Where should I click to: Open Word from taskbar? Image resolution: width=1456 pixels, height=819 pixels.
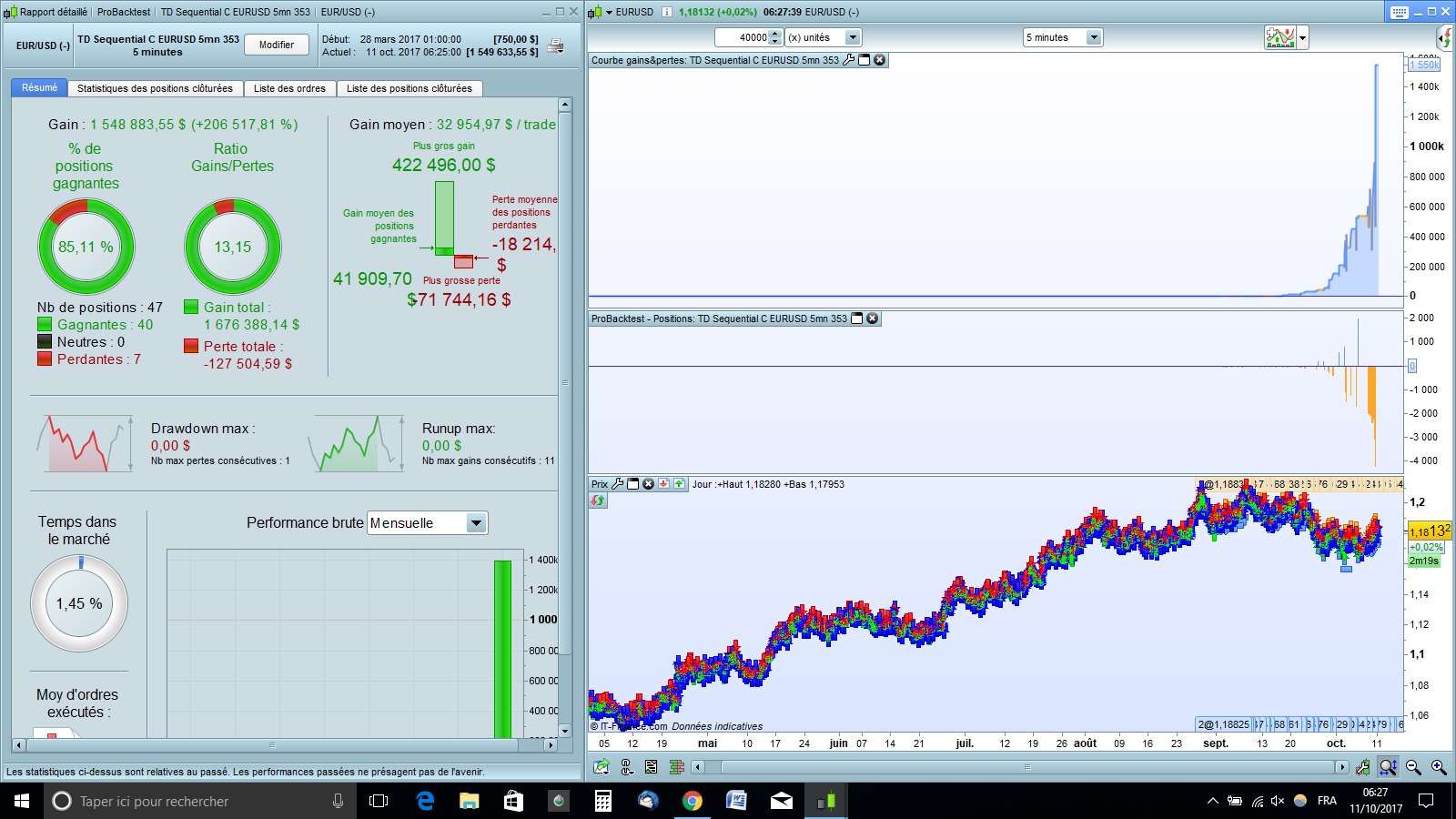coord(736,801)
